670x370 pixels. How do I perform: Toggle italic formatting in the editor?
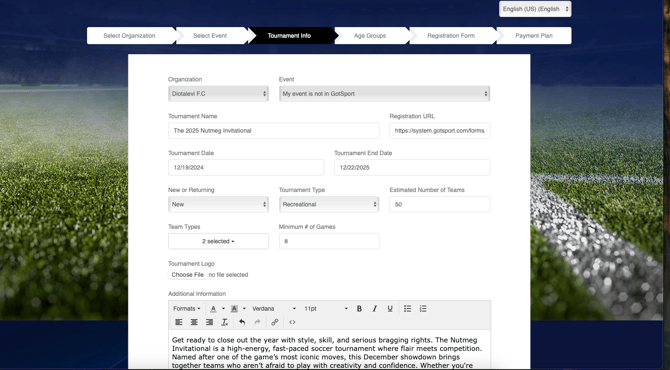click(375, 308)
